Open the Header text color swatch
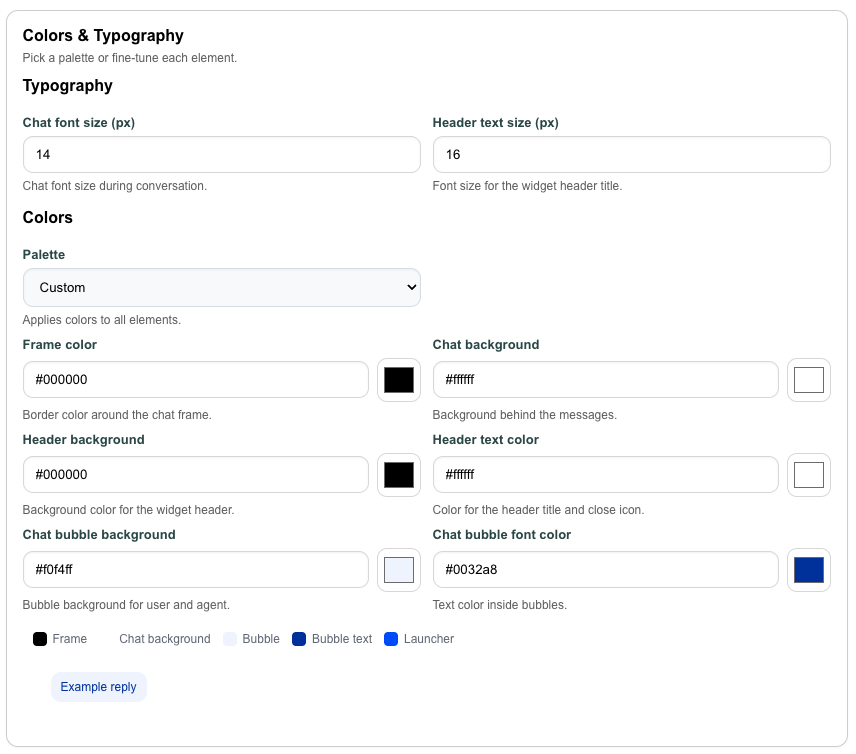Viewport: 856px width, 754px height. (x=809, y=475)
